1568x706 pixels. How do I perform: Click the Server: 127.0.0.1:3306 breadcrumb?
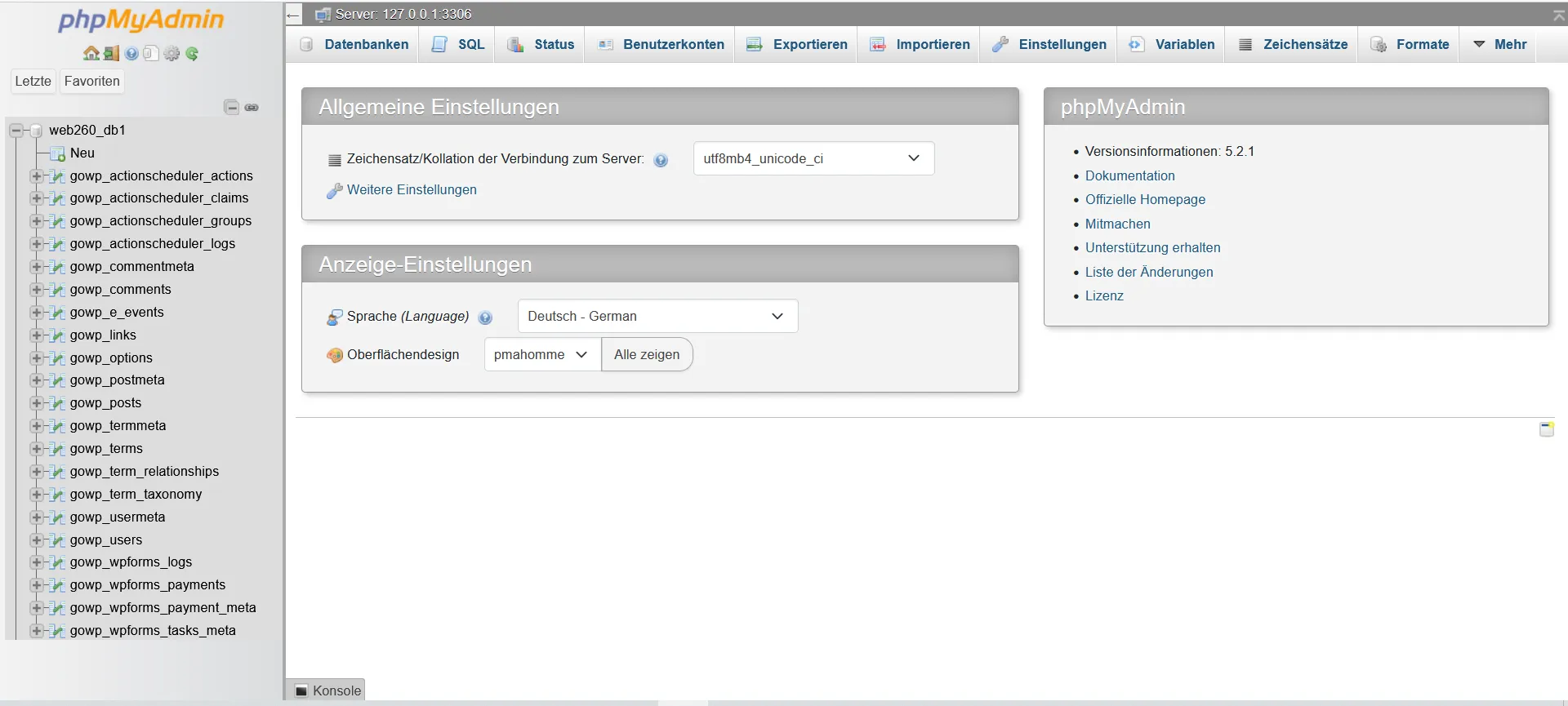pos(403,15)
